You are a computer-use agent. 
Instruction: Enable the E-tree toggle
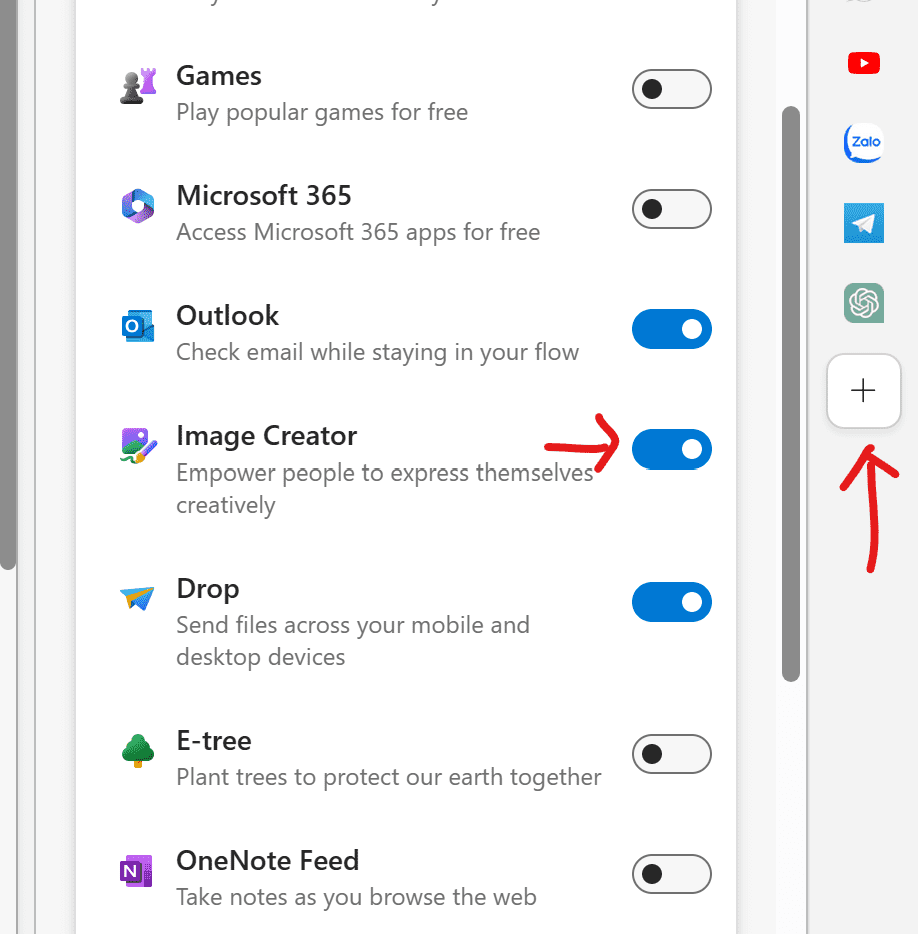672,754
